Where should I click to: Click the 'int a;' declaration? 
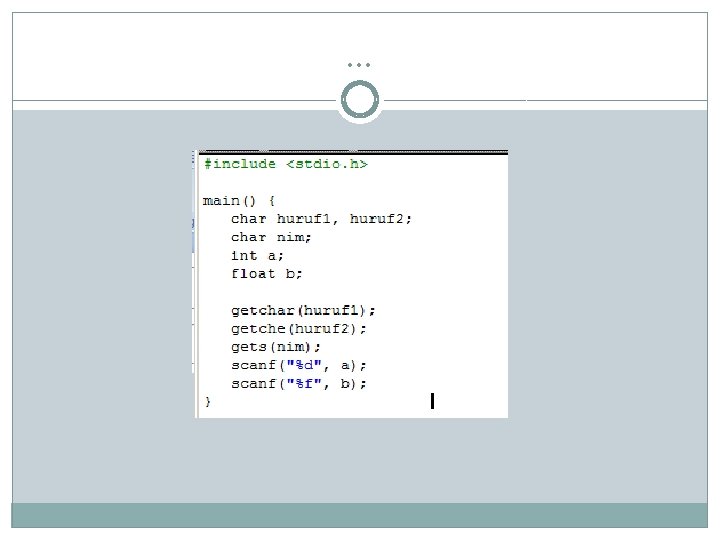click(x=257, y=256)
